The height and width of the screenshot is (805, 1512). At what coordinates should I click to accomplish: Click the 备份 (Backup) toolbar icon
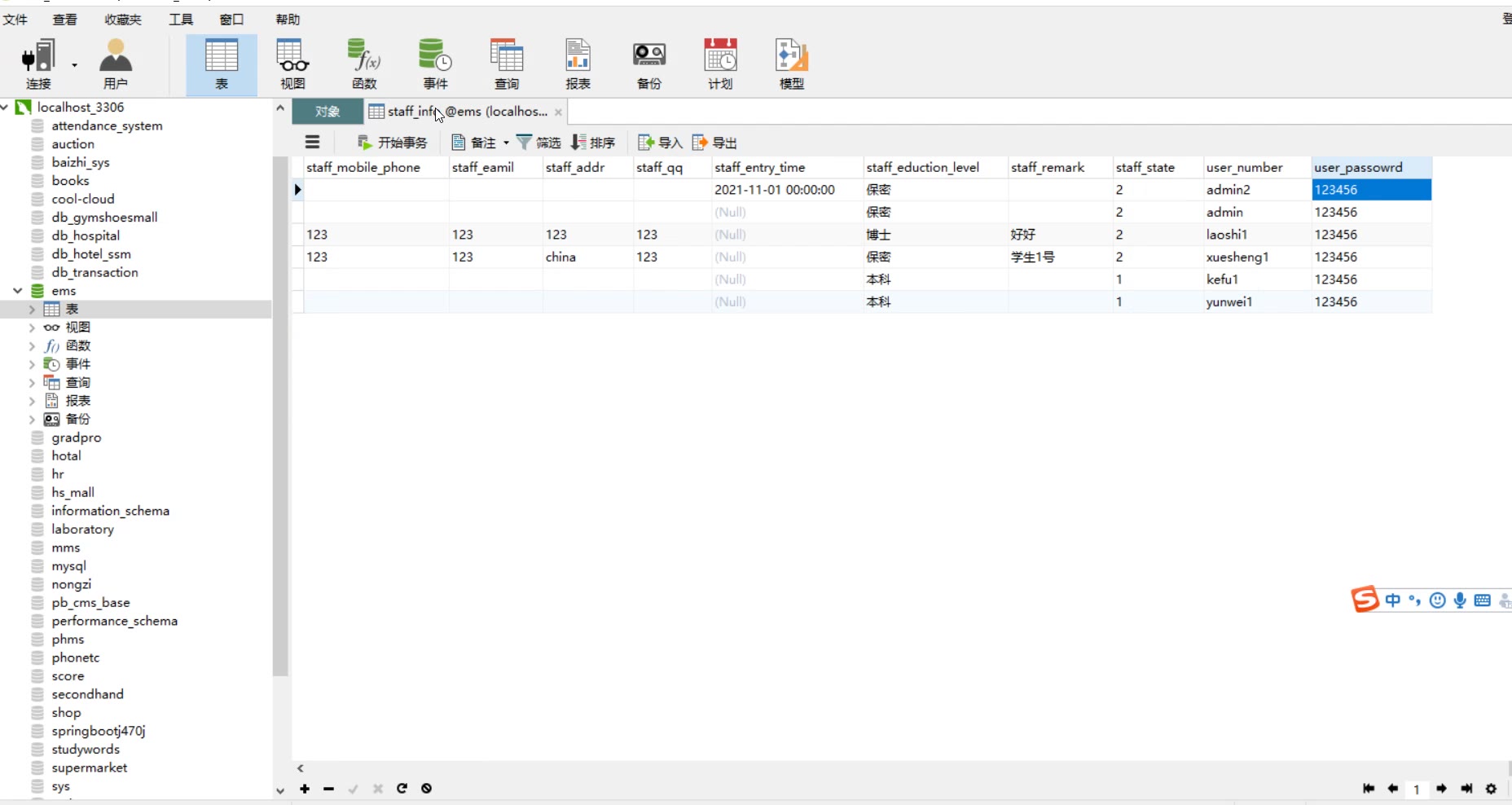[648, 64]
